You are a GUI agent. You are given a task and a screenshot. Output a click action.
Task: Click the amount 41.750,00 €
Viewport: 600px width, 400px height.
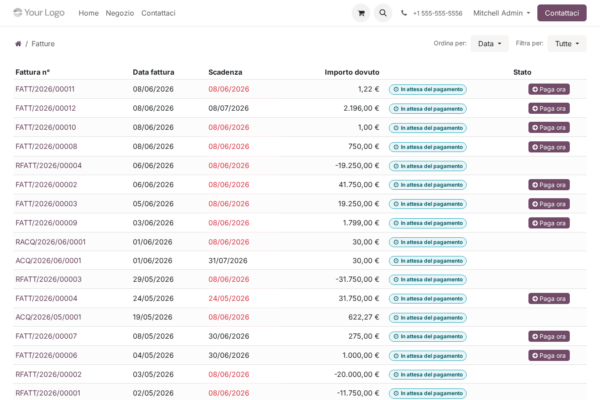tap(359, 185)
